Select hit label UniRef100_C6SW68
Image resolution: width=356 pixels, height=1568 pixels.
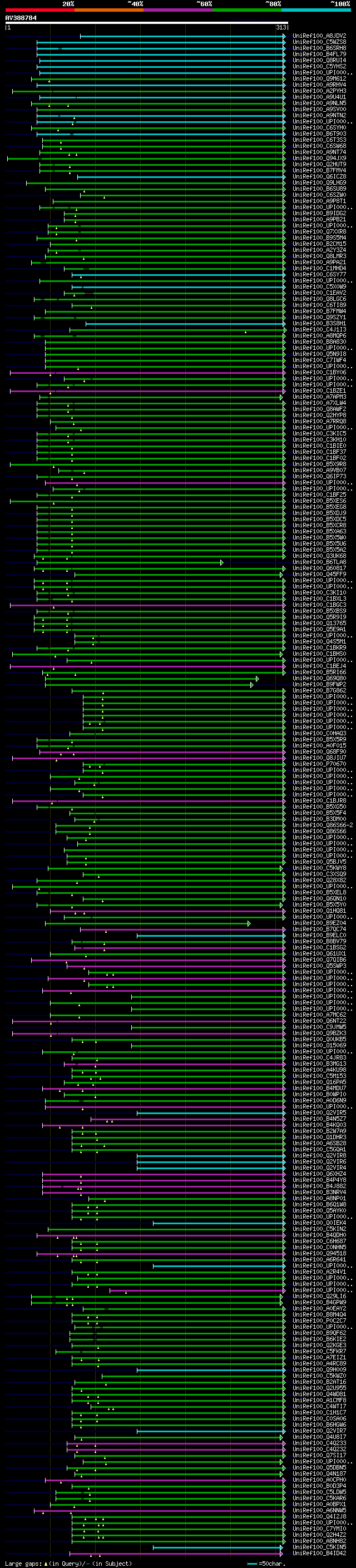pyautogui.click(x=319, y=146)
